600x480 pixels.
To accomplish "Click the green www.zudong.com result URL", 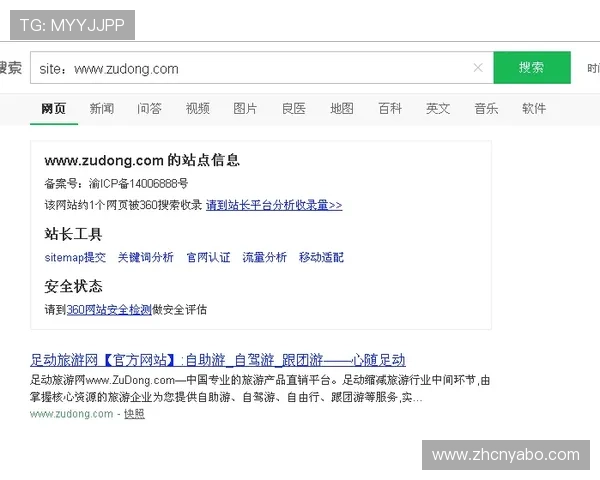I will pyautogui.click(x=72, y=414).
